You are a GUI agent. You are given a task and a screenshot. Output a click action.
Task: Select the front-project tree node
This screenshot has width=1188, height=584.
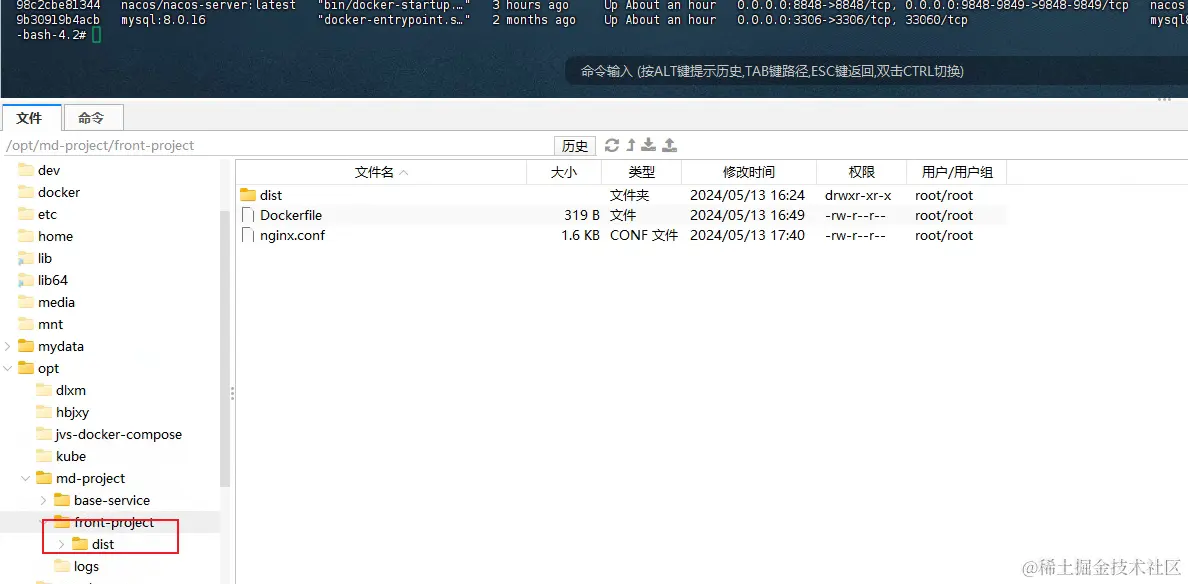pos(114,522)
